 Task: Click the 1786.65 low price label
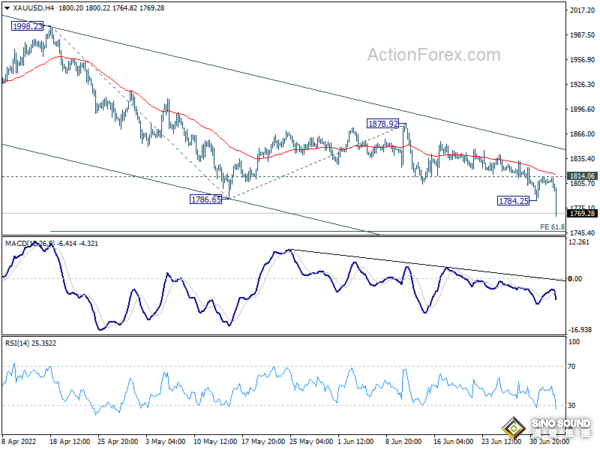206,200
